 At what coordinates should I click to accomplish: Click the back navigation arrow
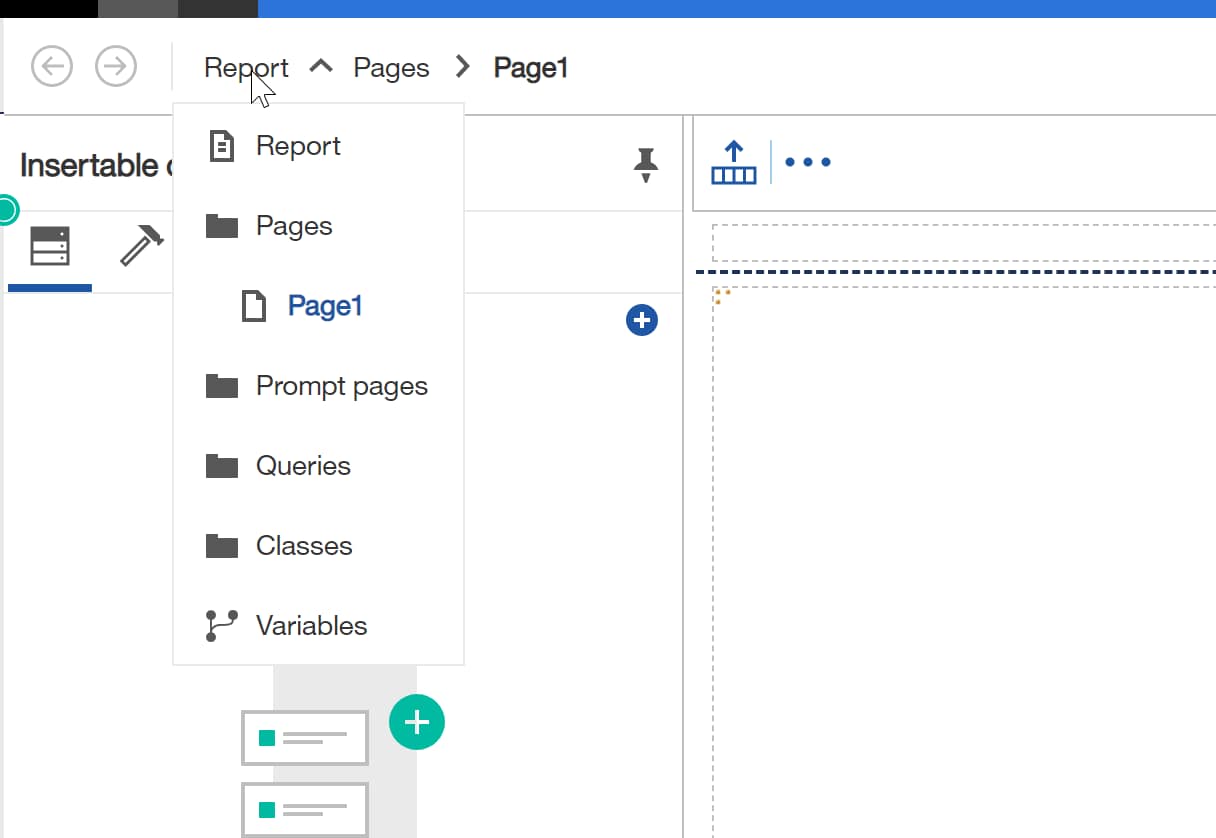(51, 67)
